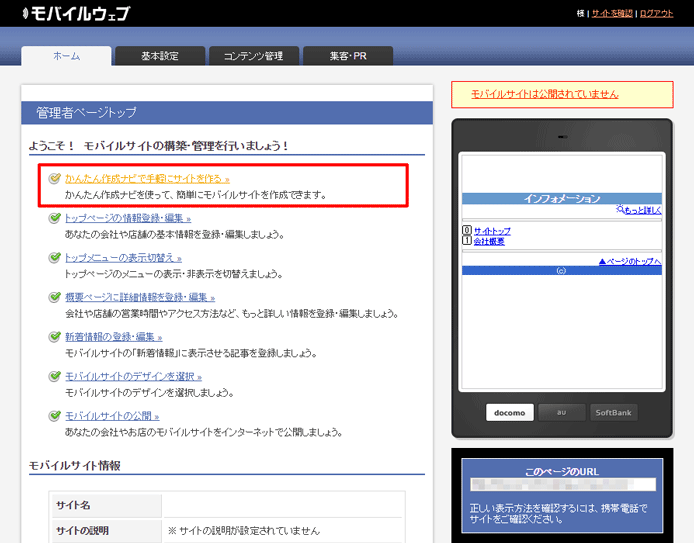The height and width of the screenshot is (543, 694).
Task: Click checkmark icon beside かんたん作成ナビ link
Action: pos(55,178)
